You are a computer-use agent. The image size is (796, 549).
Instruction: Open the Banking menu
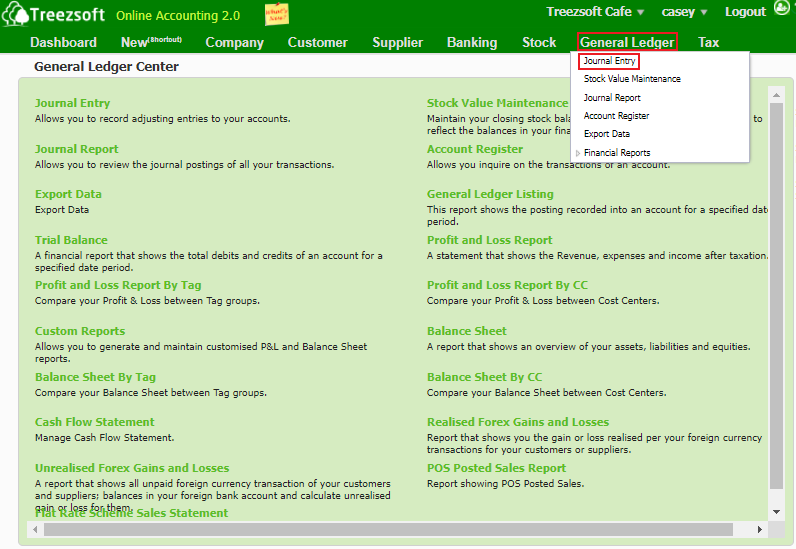[x=472, y=42]
